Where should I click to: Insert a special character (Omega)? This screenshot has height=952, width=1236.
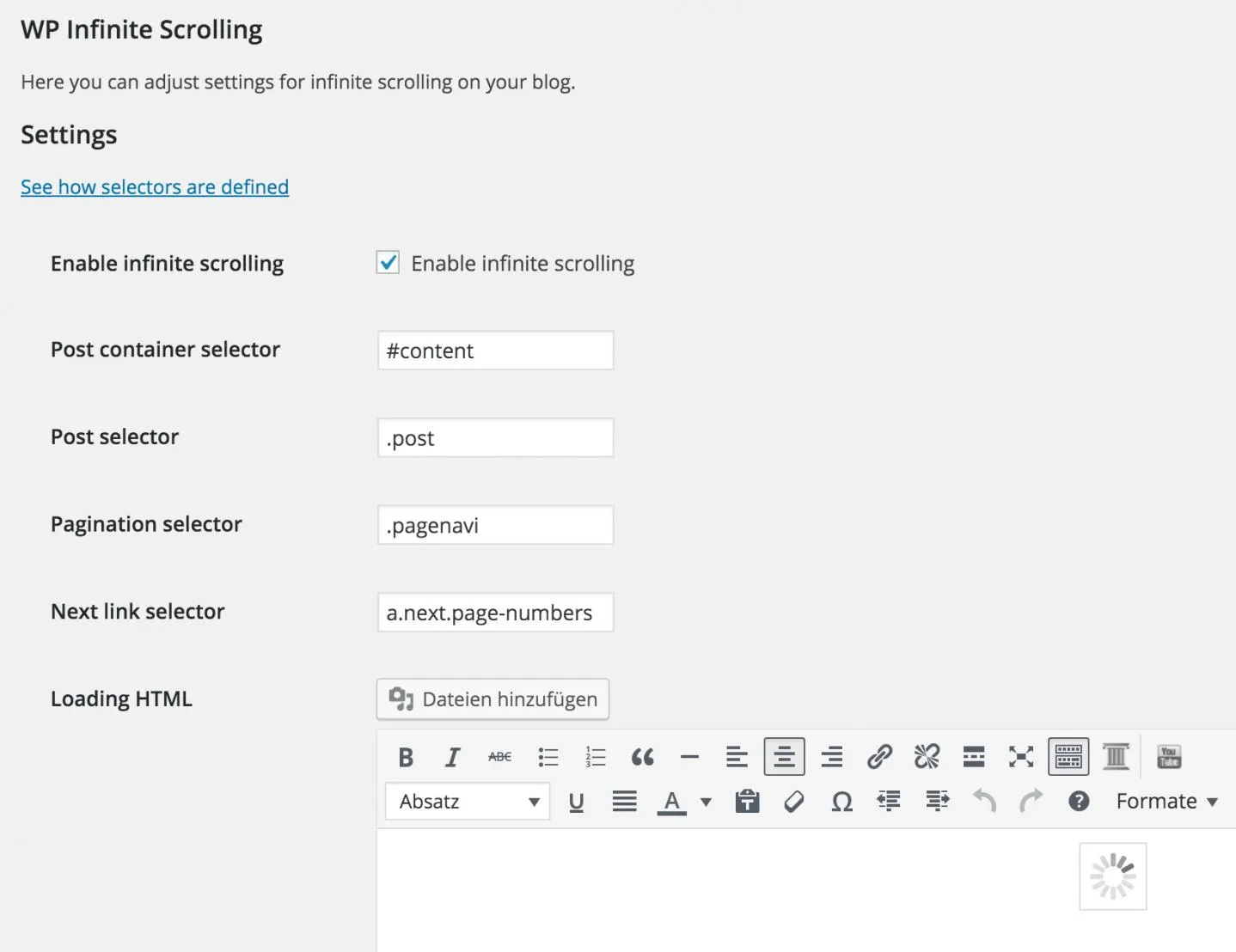tap(842, 802)
